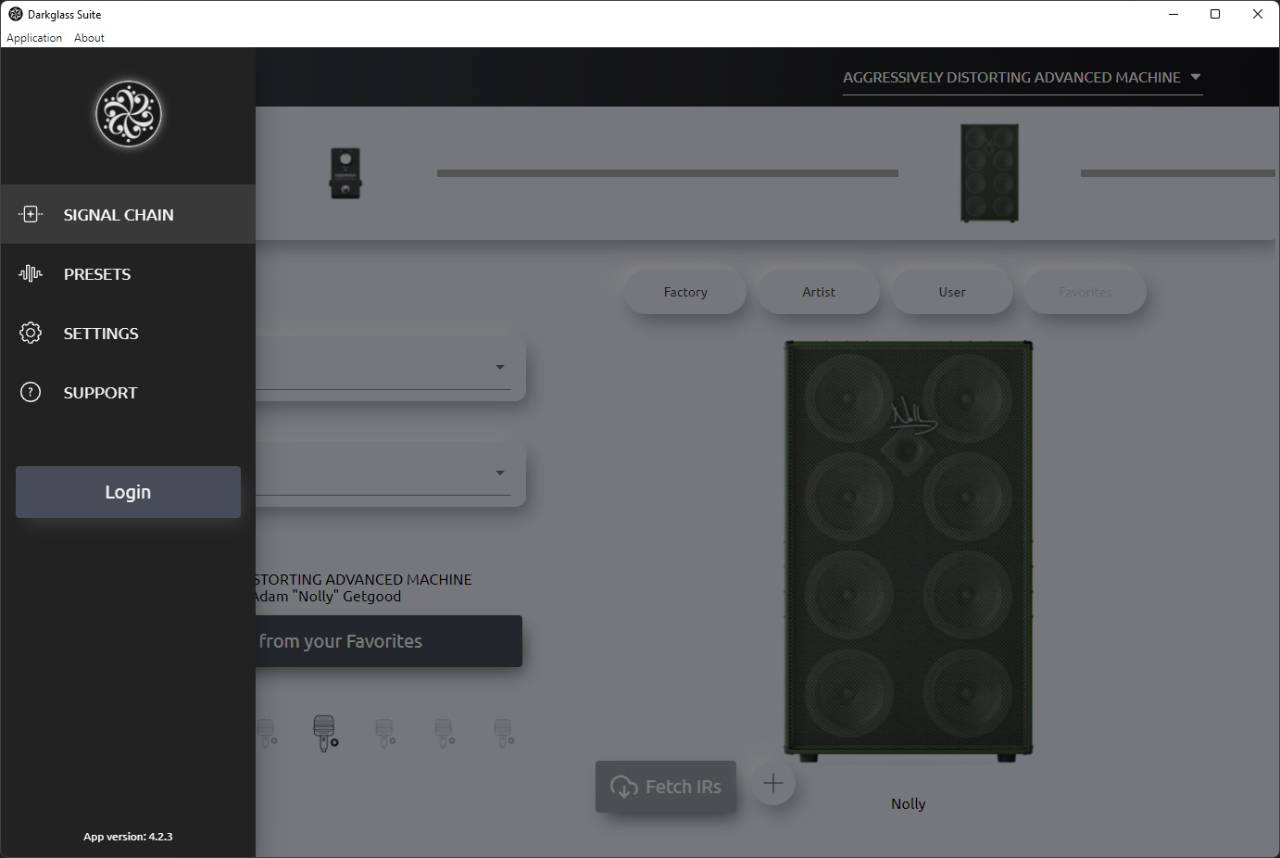Image resolution: width=1280 pixels, height=858 pixels.
Task: Open the Settings page
Action: tap(128, 333)
